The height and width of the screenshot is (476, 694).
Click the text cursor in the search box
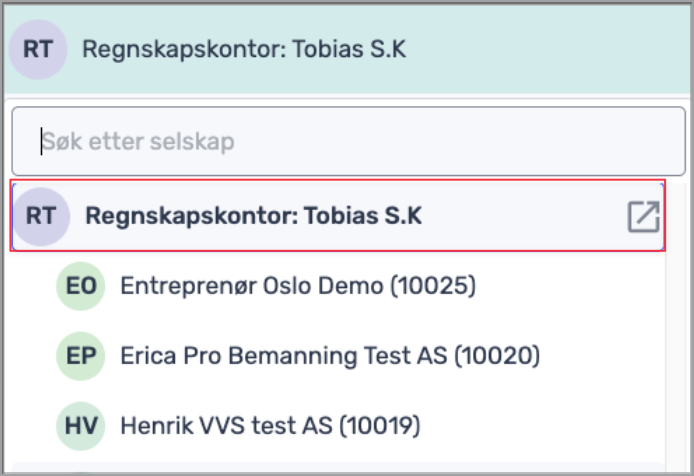pyautogui.click(x=42, y=142)
